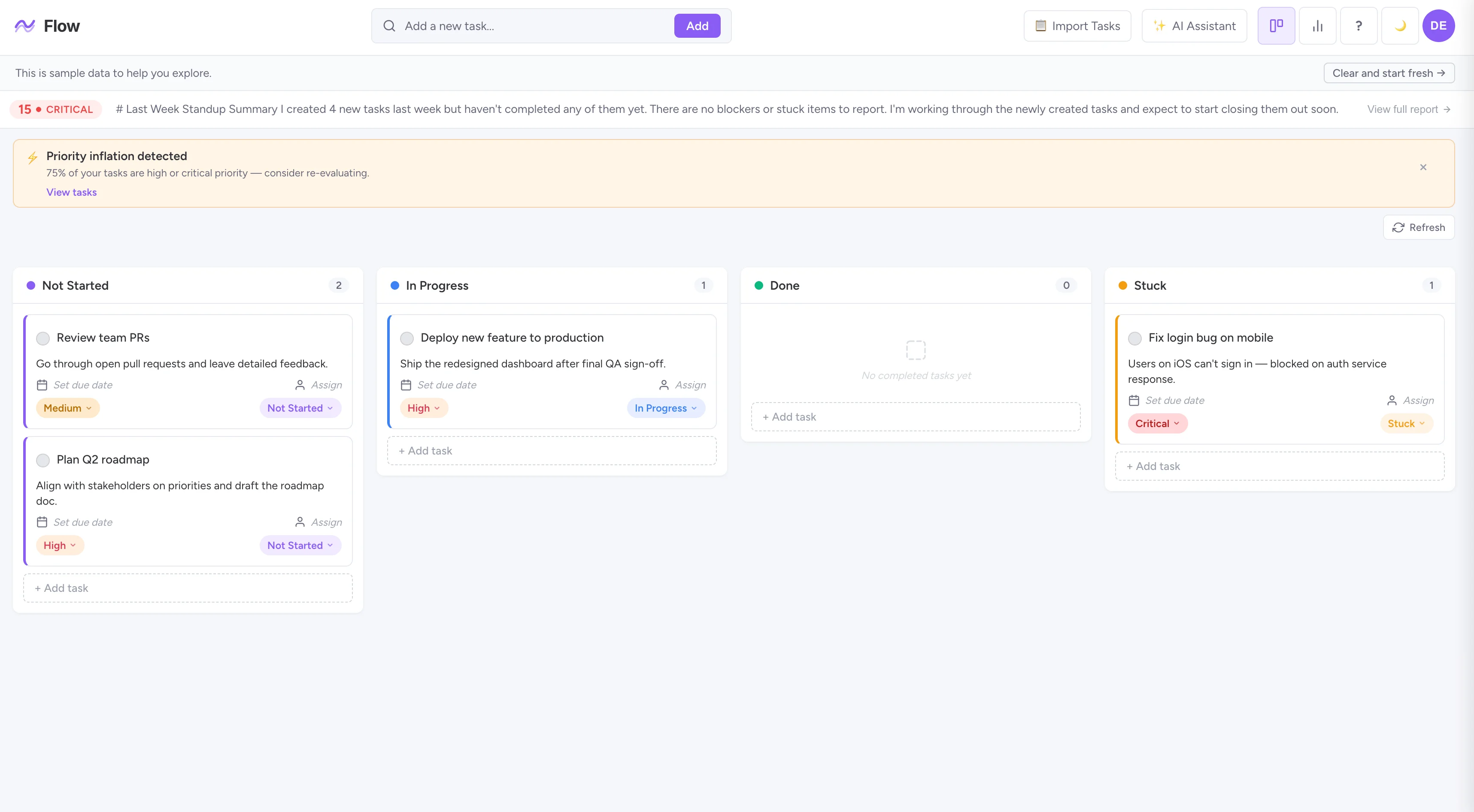Open Critical priority dropdown on Fix login bug
Screen dimensions: 1474x812
[1158, 424]
